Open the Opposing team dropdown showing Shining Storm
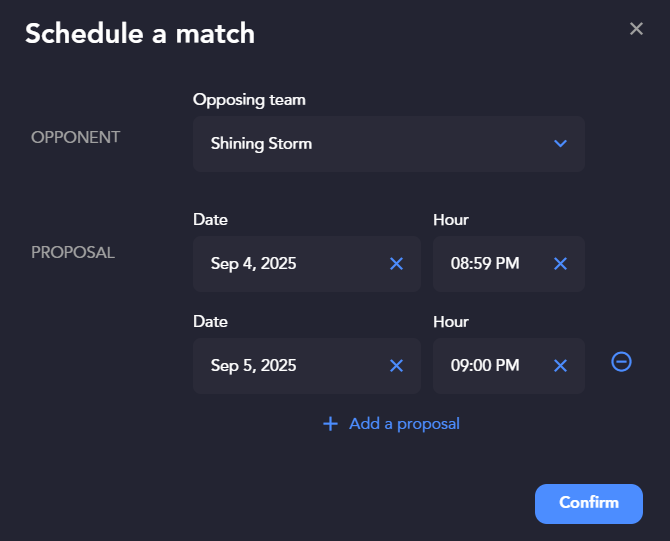 (x=388, y=144)
